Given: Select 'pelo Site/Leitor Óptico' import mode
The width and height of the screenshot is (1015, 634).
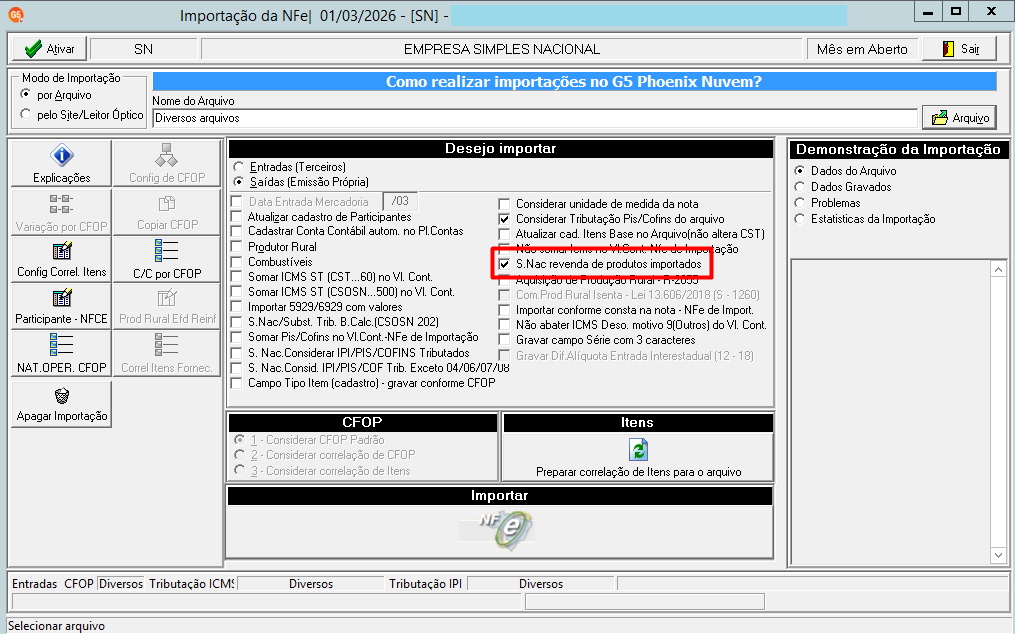Looking at the screenshot, I should [26, 114].
